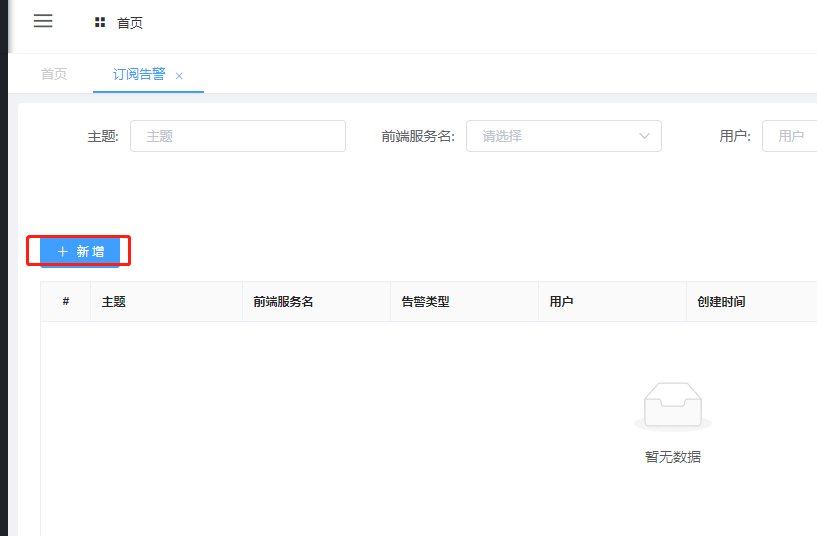817x536 pixels.
Task: Click the empty data inbox icon
Action: point(673,406)
